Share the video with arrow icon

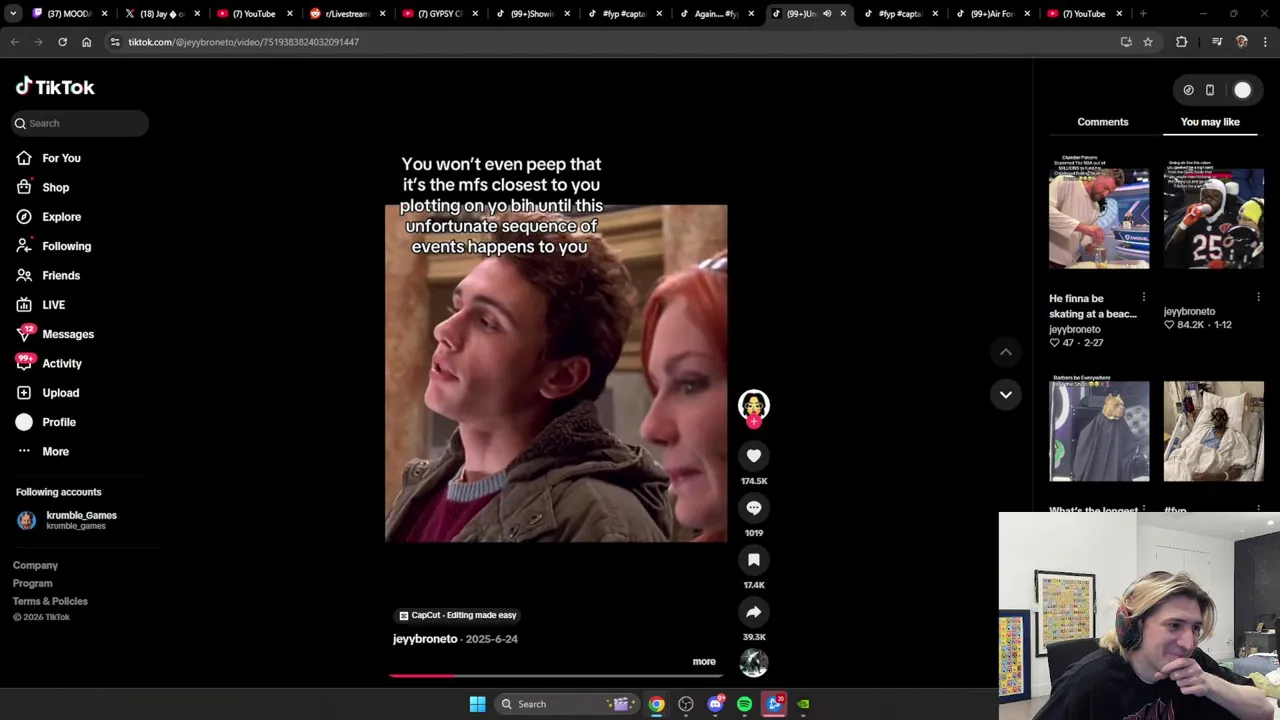(x=754, y=612)
